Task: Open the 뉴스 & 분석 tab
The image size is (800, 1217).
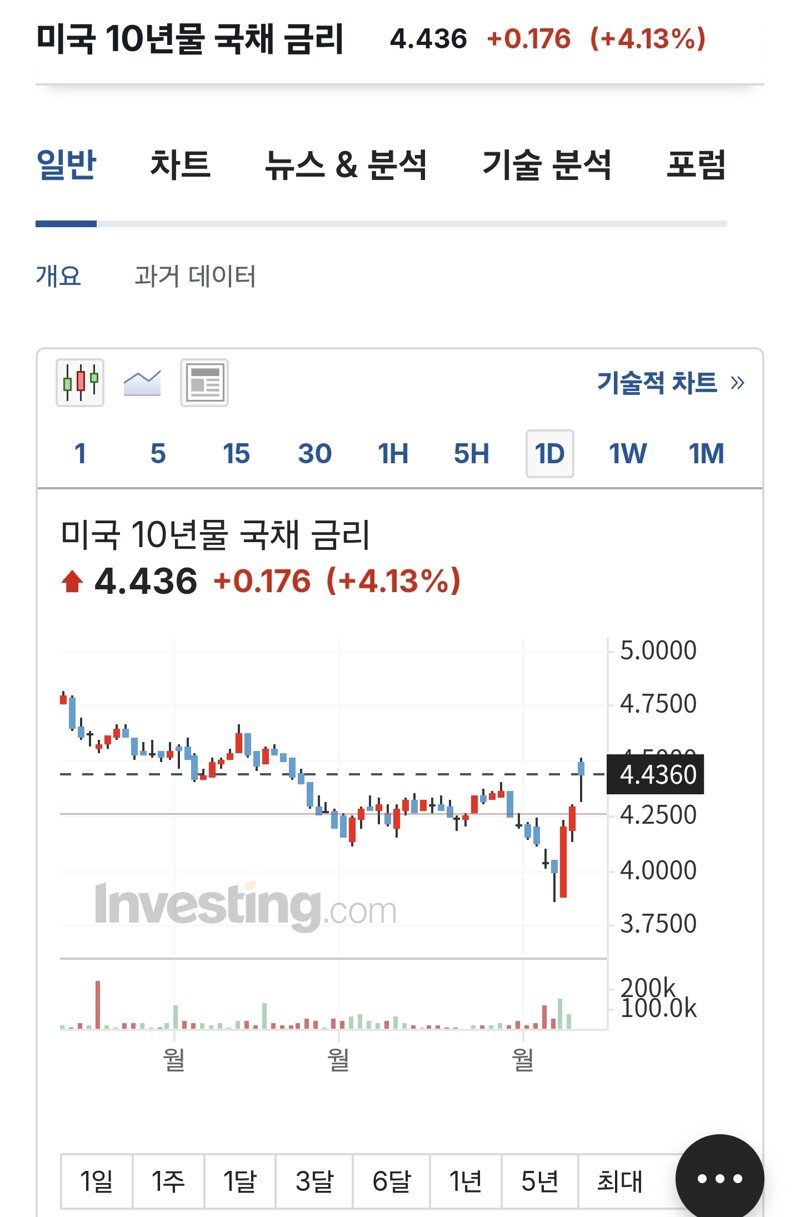Action: tap(346, 165)
